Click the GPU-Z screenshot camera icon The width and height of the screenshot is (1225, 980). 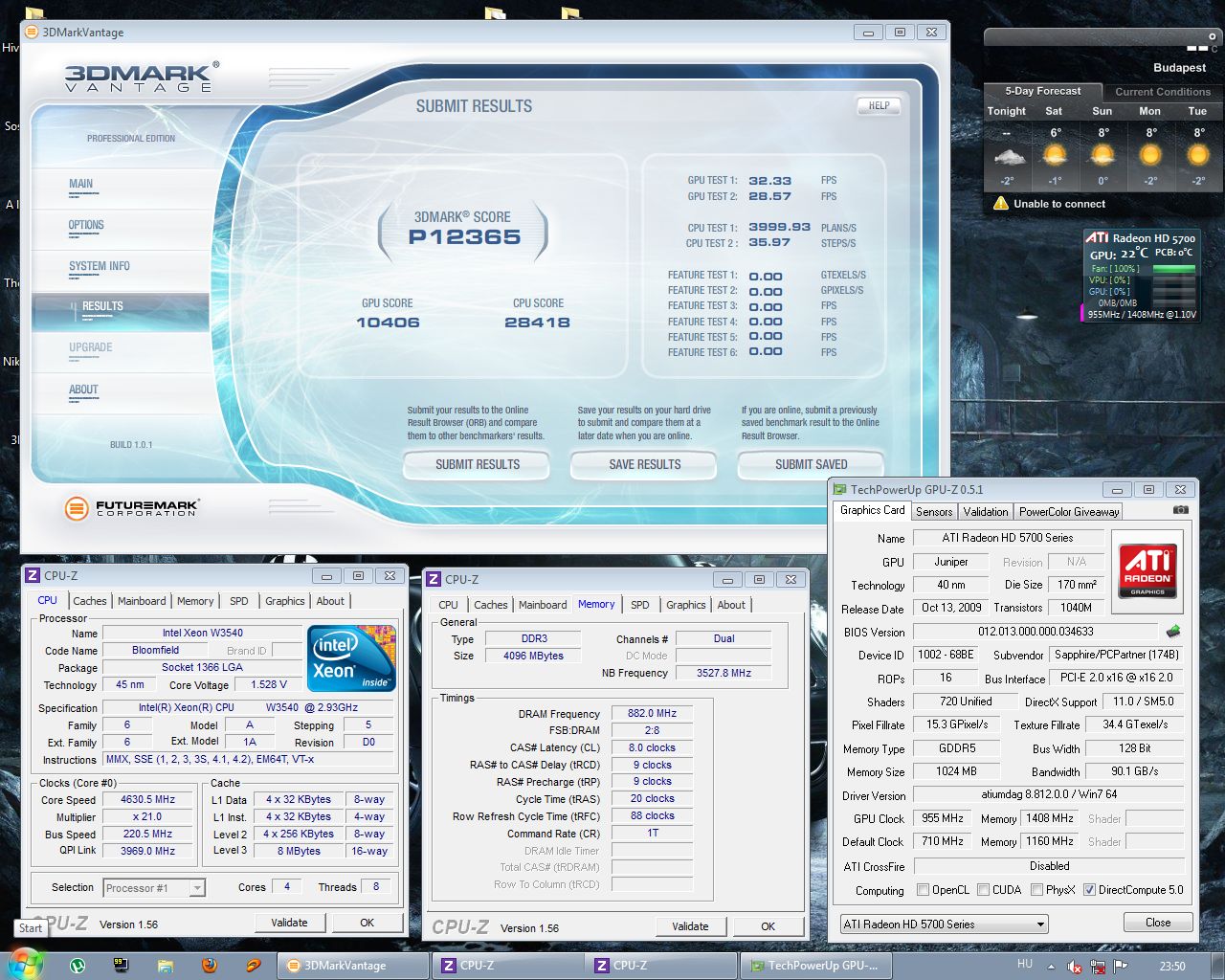click(x=1180, y=511)
